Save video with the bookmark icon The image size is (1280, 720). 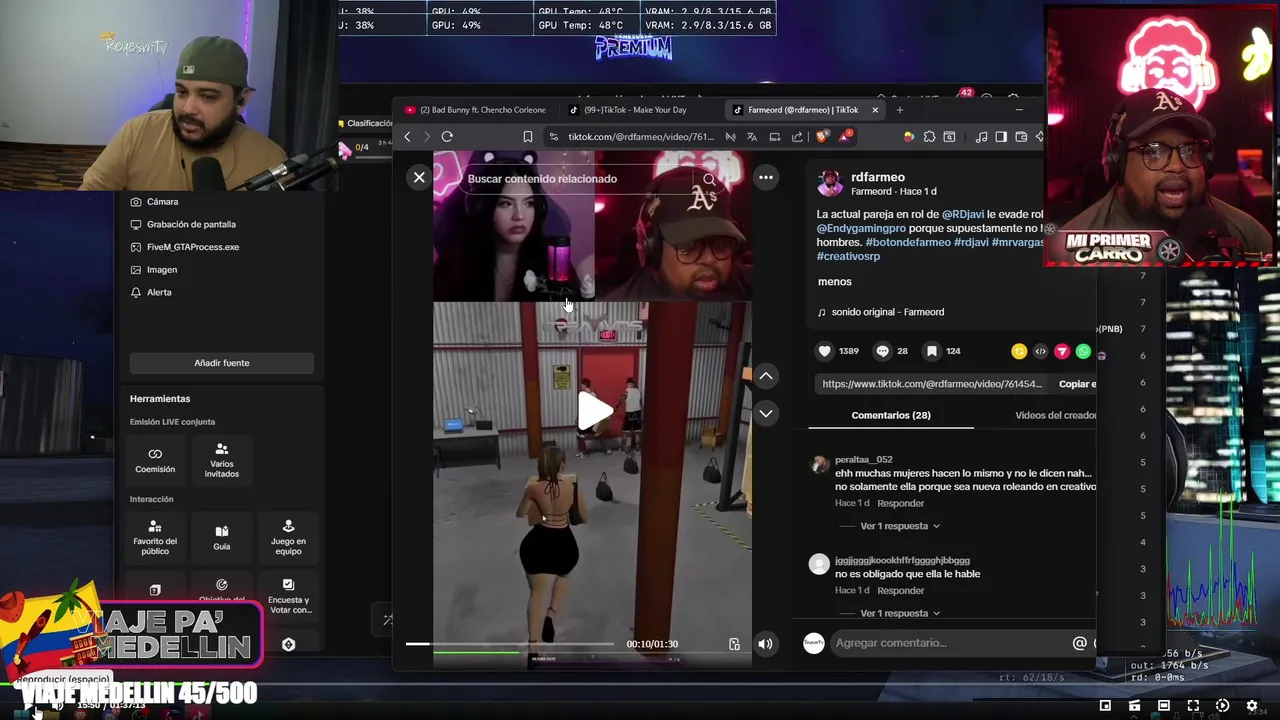(x=932, y=351)
